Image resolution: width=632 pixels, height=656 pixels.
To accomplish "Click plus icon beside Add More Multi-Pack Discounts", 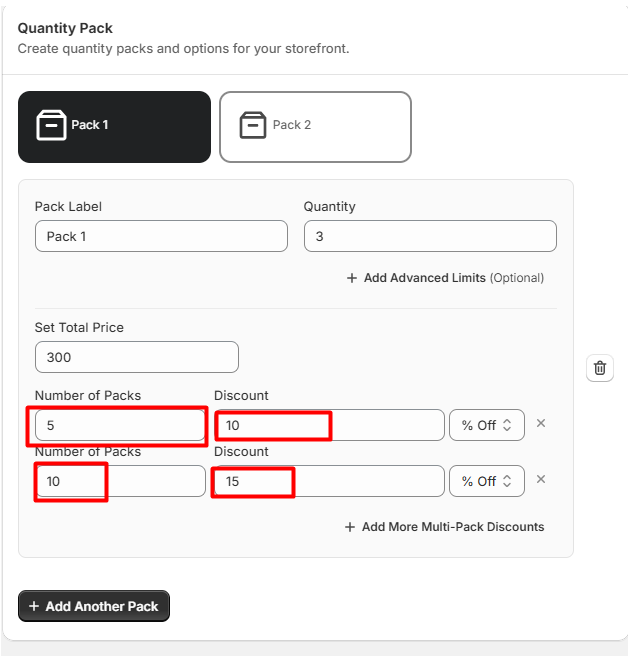I will click(350, 527).
